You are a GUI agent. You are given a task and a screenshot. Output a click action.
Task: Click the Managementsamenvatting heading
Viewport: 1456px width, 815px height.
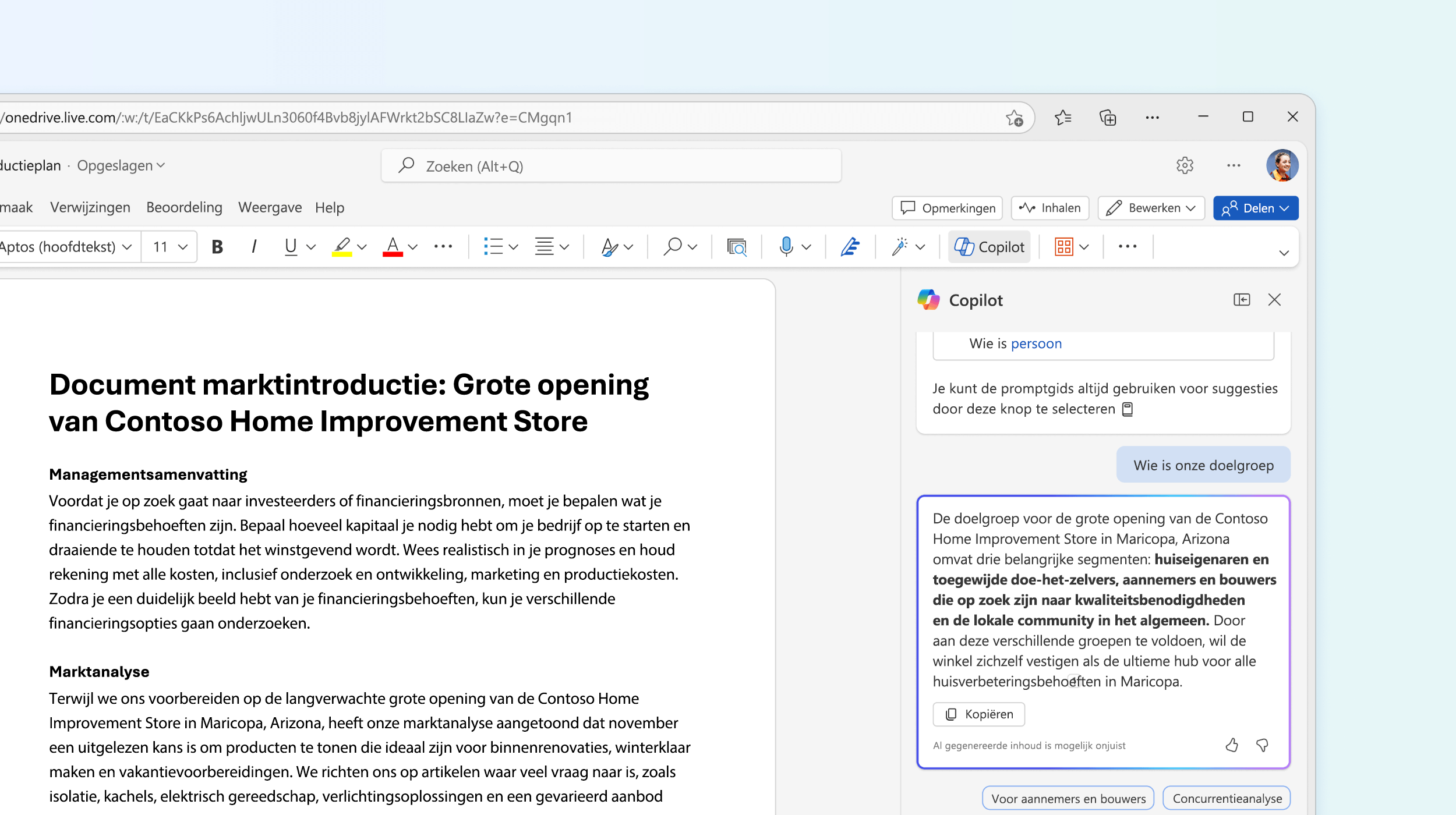click(x=148, y=474)
